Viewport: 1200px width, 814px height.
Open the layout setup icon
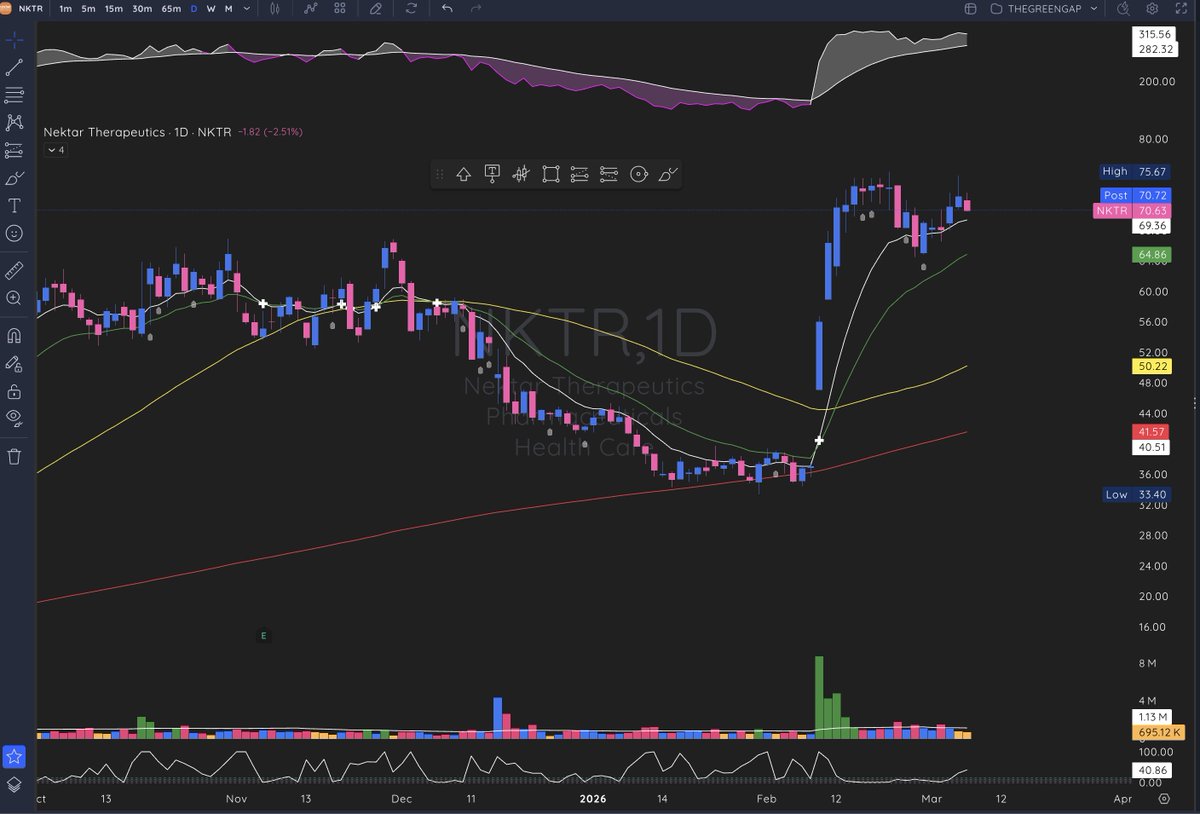pyautogui.click(x=970, y=8)
